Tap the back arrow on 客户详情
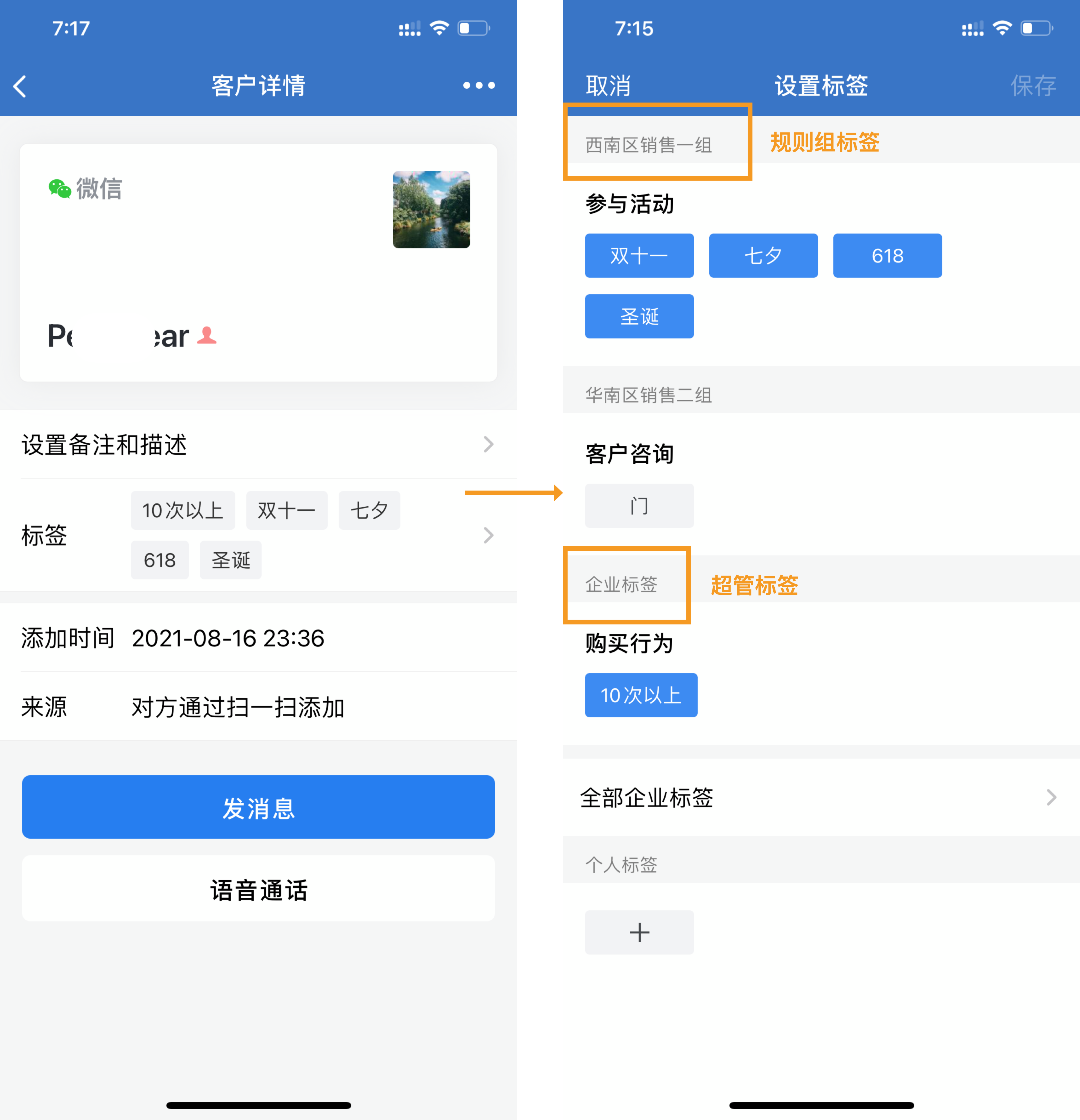 (20, 86)
